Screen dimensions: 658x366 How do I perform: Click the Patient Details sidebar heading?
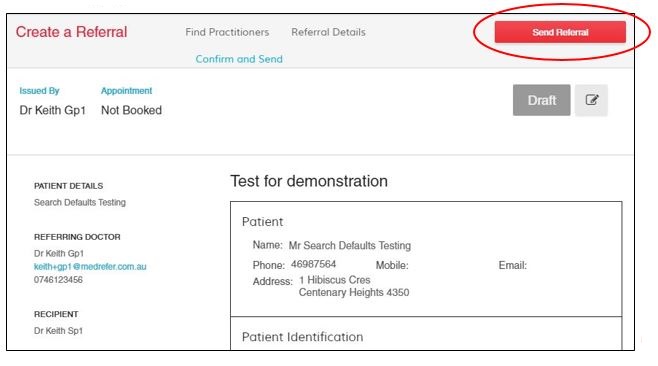coord(68,186)
